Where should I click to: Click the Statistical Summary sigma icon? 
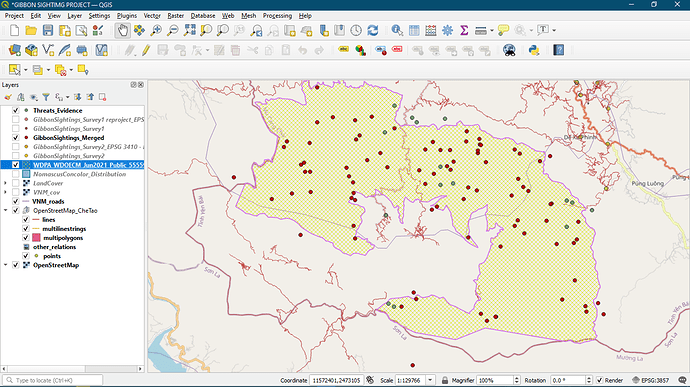click(x=464, y=30)
